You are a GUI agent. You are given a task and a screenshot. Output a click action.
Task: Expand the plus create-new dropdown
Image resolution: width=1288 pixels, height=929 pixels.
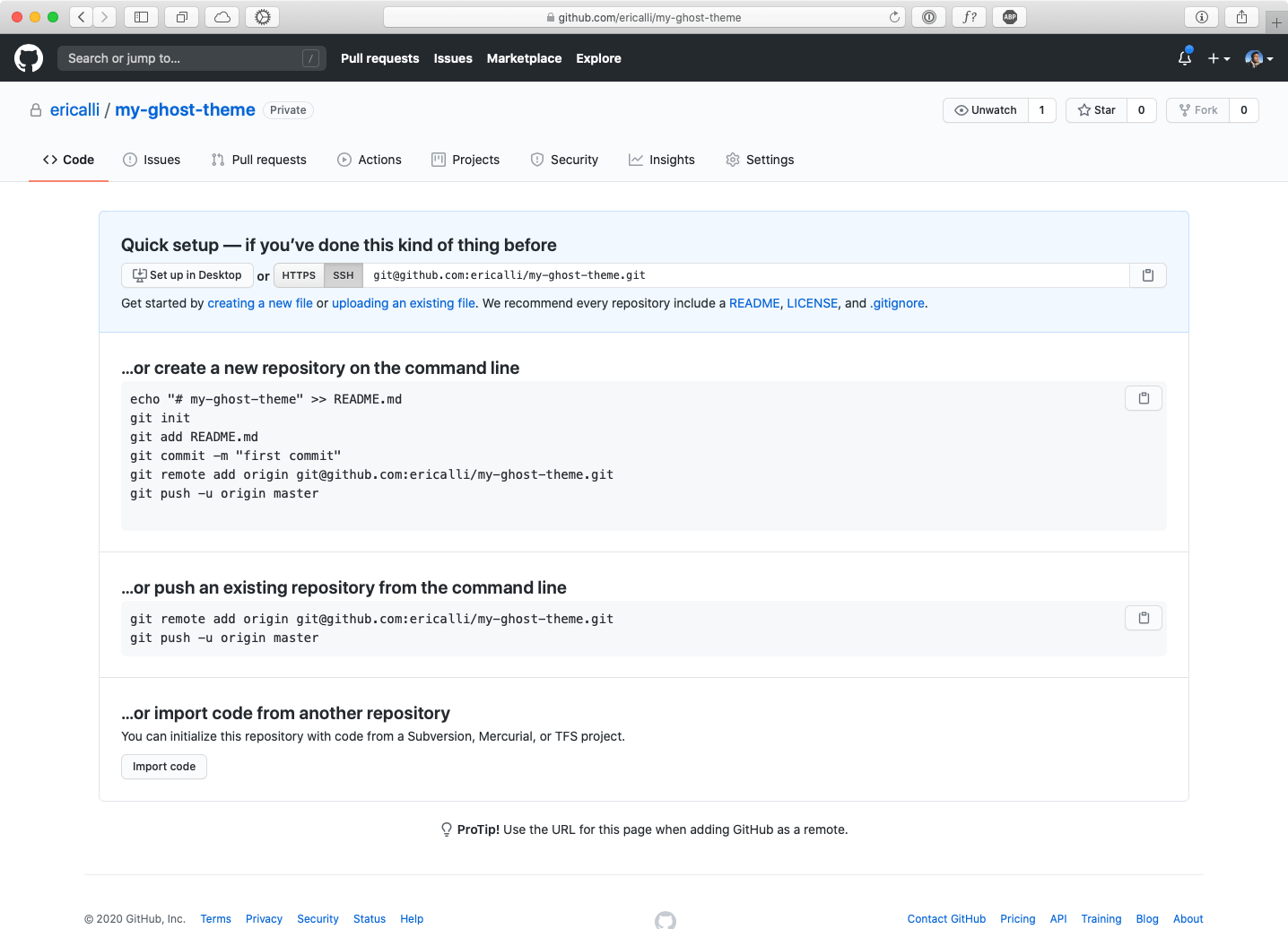pyautogui.click(x=1218, y=58)
